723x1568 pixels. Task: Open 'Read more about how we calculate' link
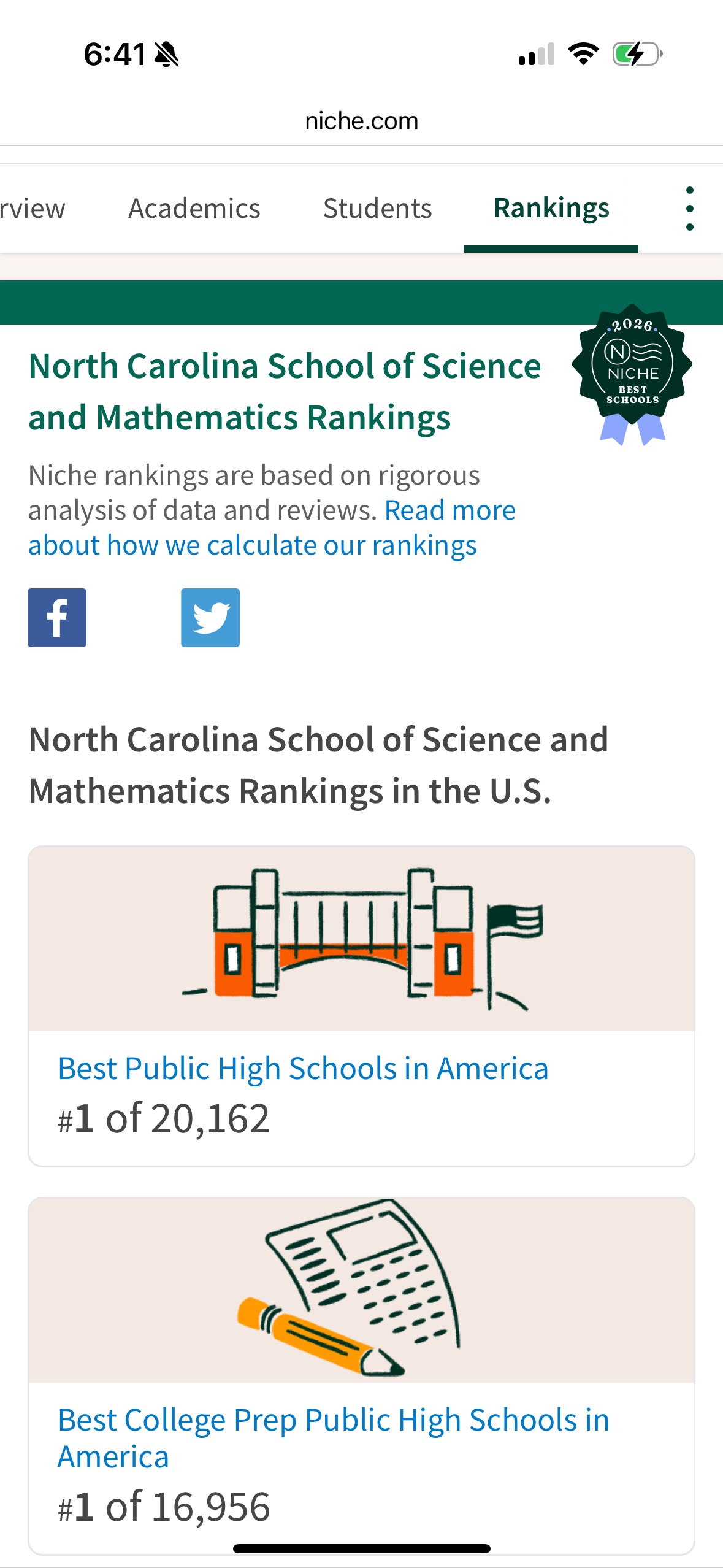(272, 528)
